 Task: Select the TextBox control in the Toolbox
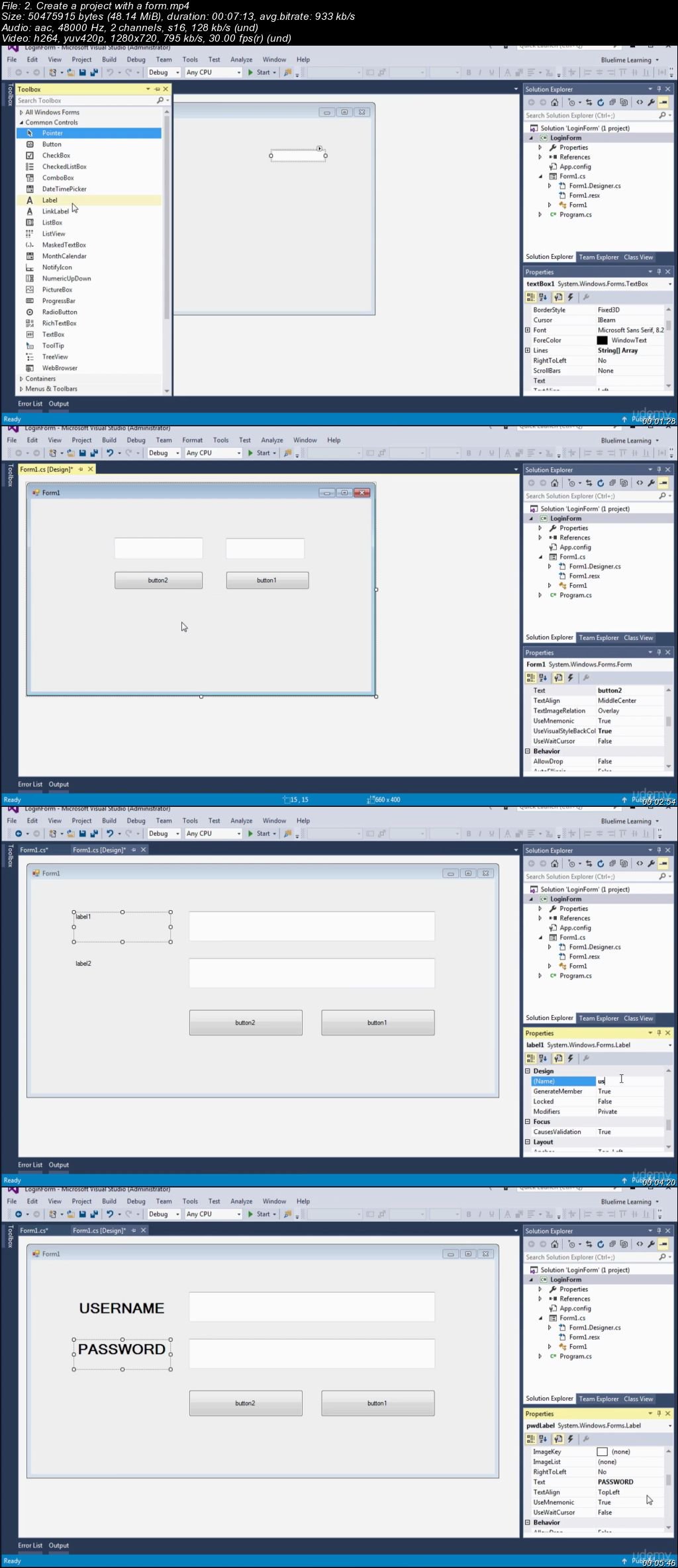tap(89, 335)
